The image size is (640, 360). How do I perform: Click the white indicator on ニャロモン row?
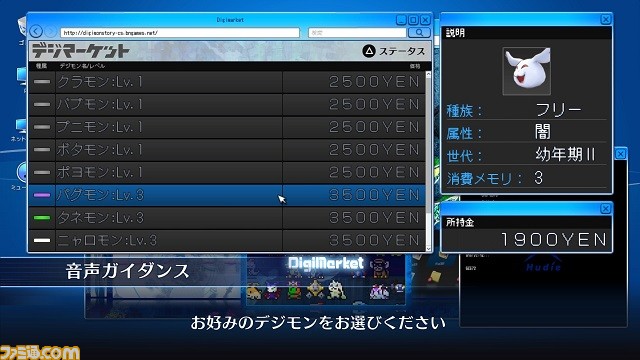[42, 240]
